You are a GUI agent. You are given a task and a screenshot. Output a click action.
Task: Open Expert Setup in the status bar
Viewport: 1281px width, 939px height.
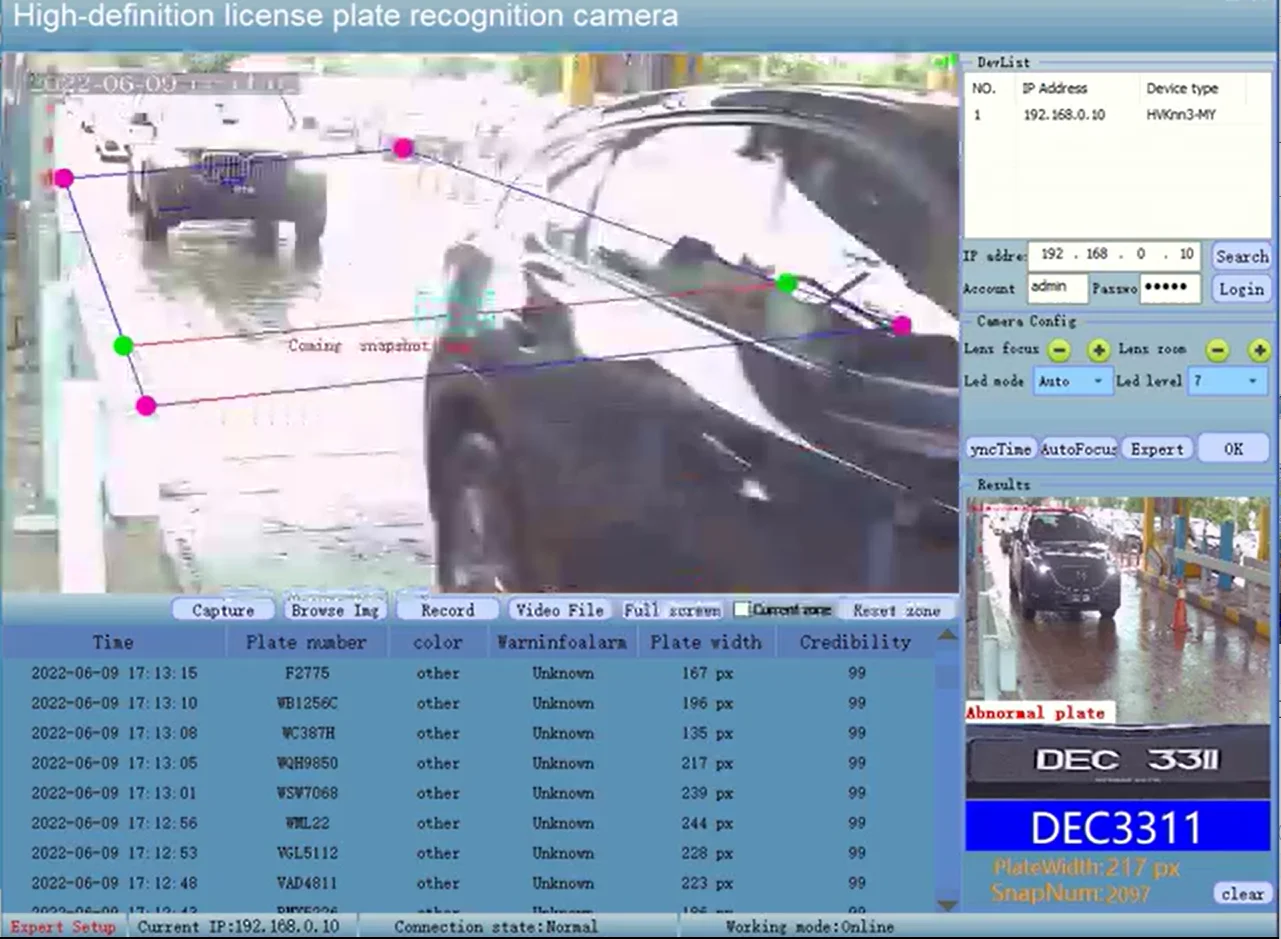tap(62, 927)
